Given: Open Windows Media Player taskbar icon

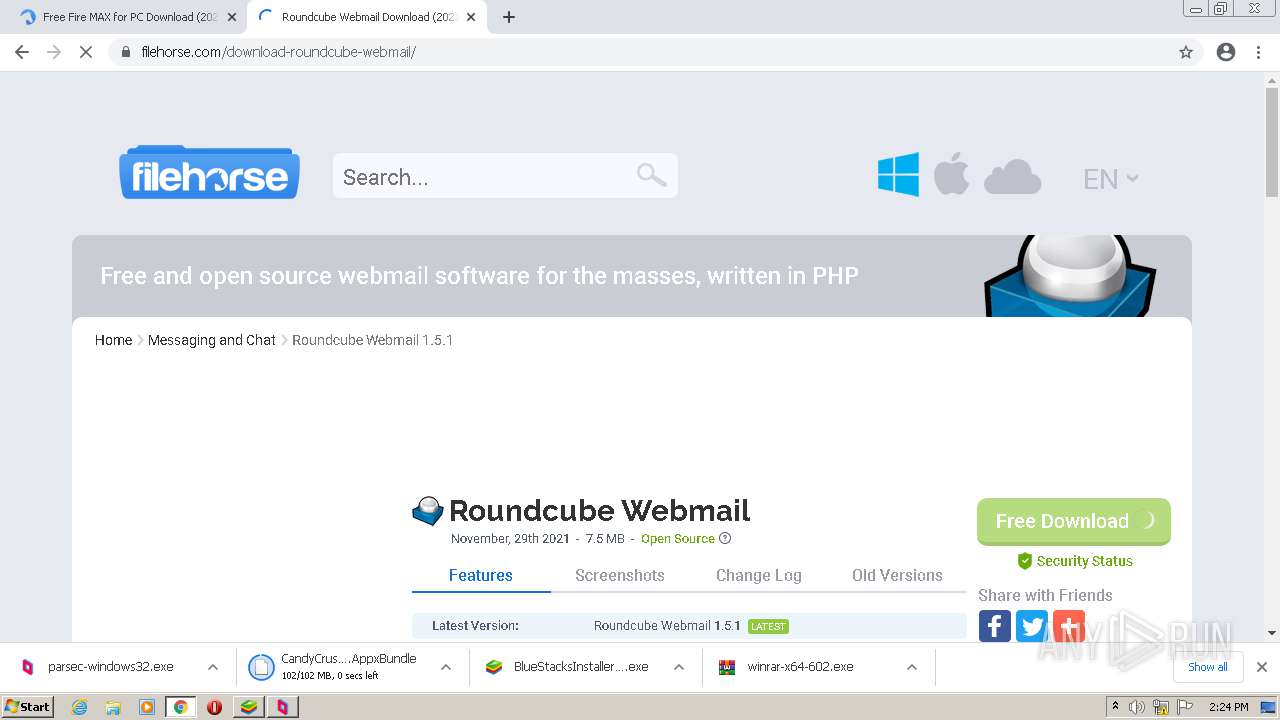Looking at the screenshot, I should point(147,707).
